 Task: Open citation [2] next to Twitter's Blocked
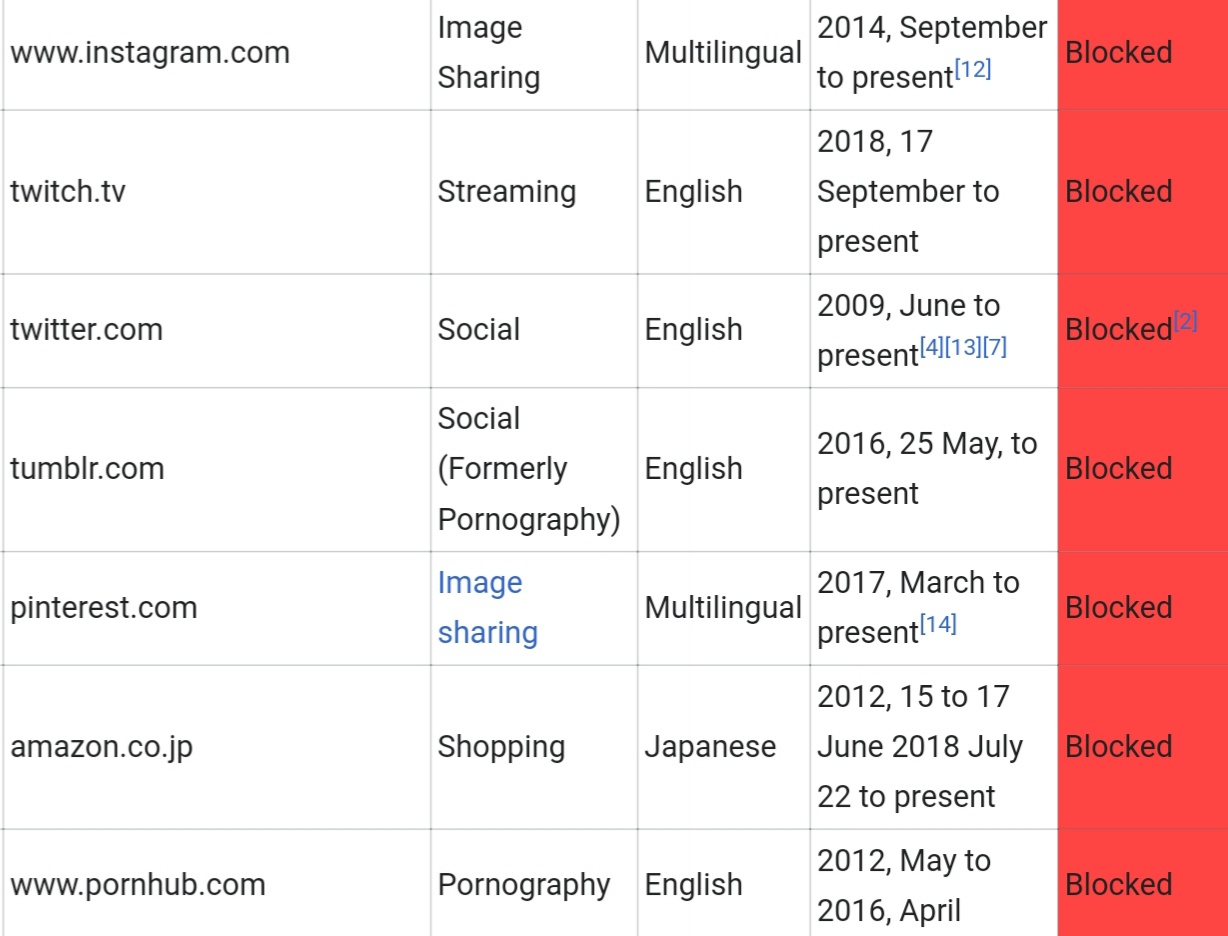tap(1185, 322)
